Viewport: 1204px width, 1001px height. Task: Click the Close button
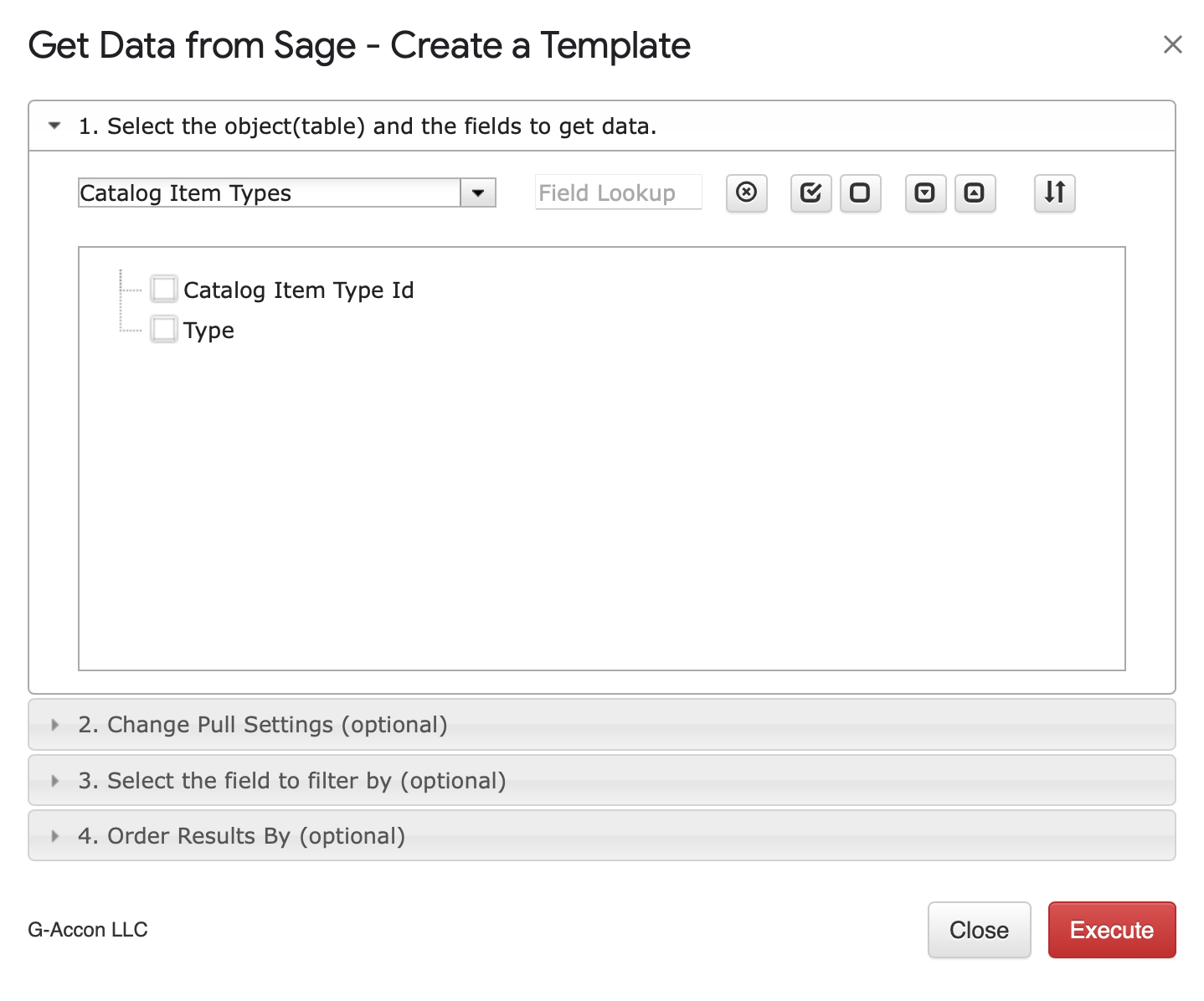979,930
